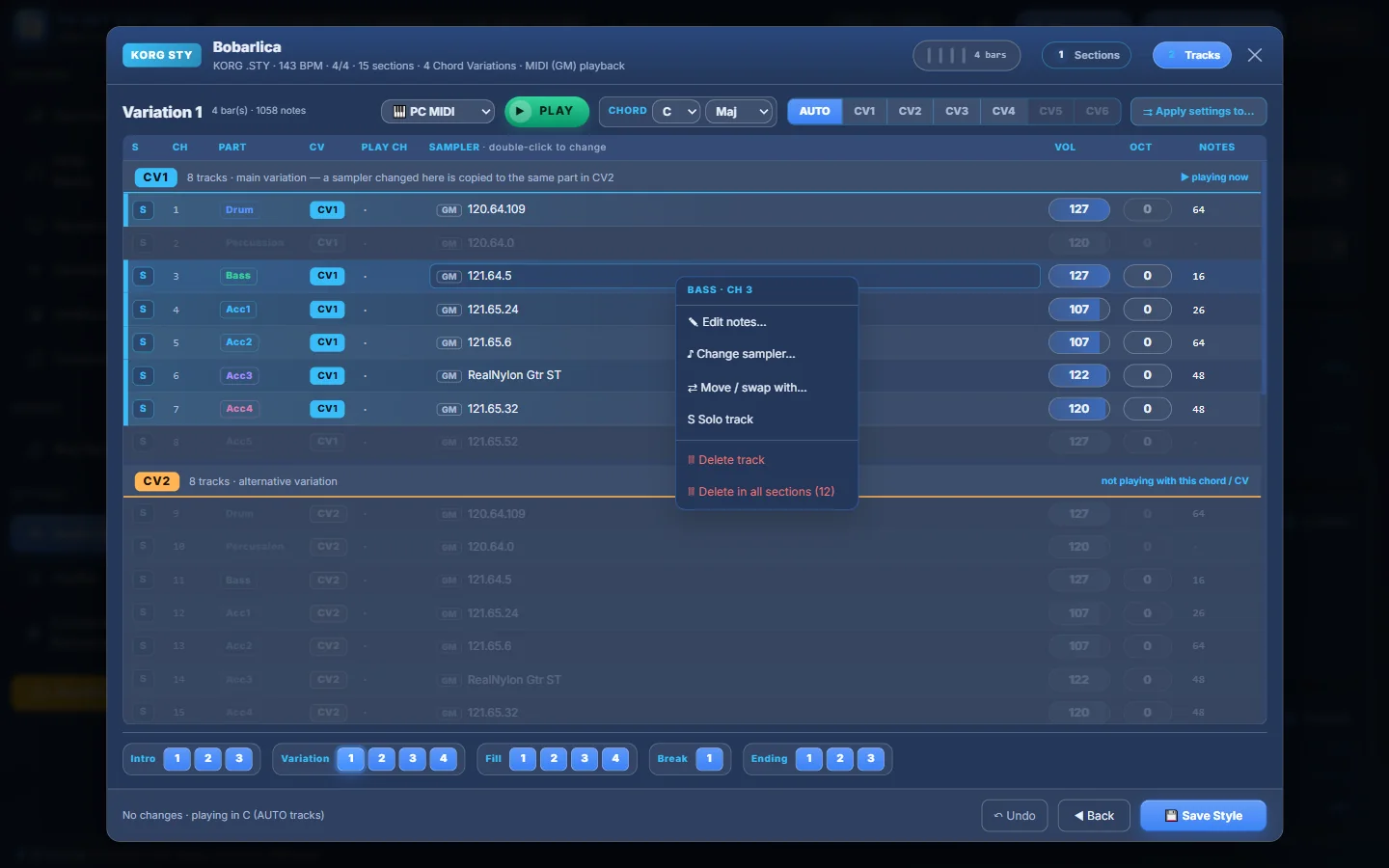Switch to the CV3 tab in toolbar
The image size is (1389, 868).
click(957, 111)
